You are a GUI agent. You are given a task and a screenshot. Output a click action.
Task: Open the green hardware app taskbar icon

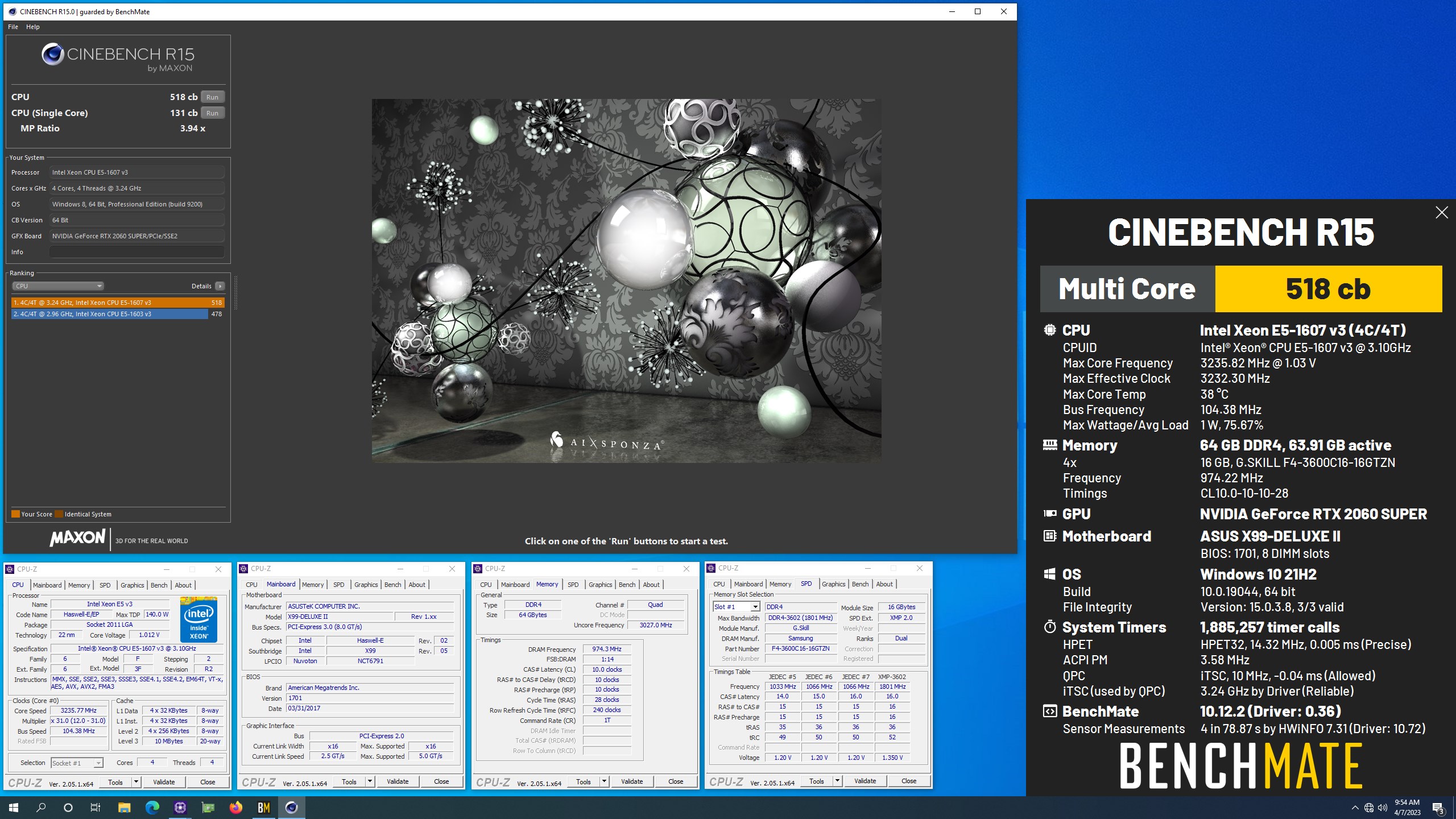tap(208, 808)
